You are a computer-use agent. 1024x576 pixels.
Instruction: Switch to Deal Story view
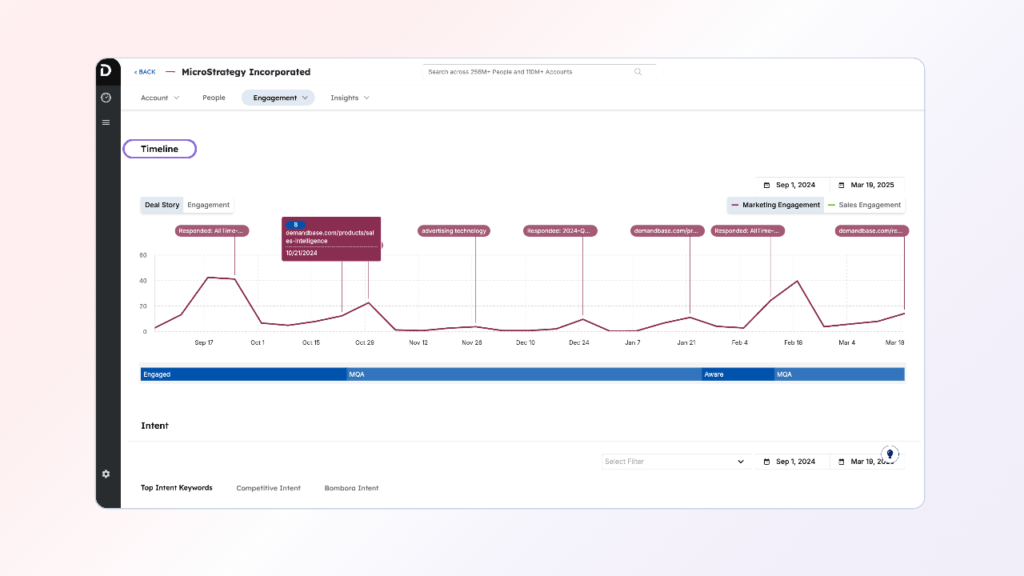(162, 205)
